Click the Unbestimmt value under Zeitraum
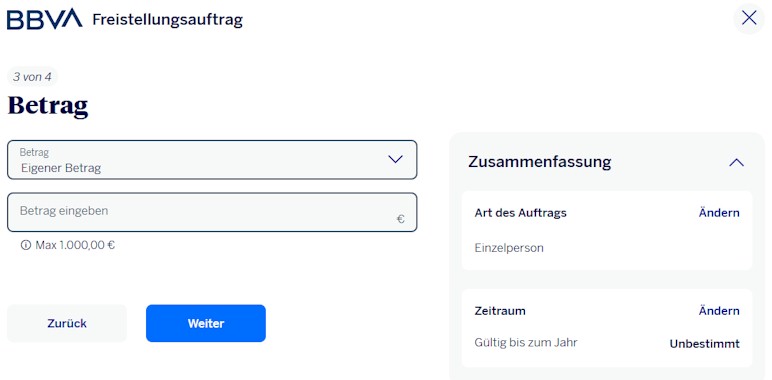 pos(705,344)
